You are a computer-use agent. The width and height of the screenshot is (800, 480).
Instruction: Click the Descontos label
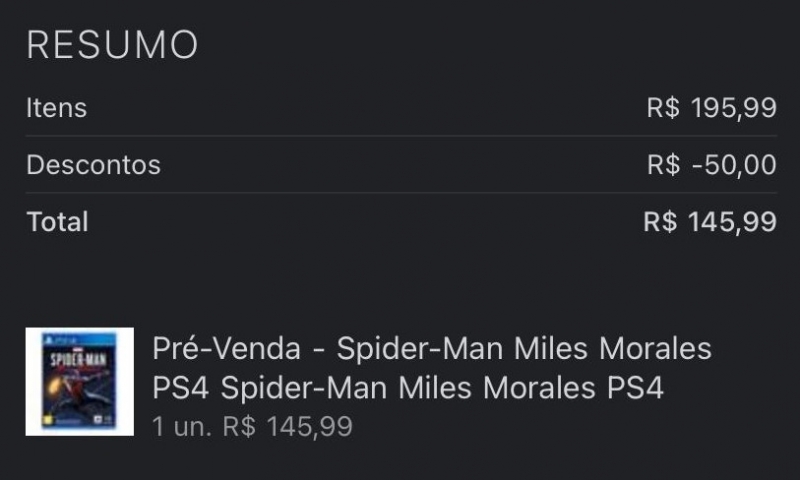point(93,165)
